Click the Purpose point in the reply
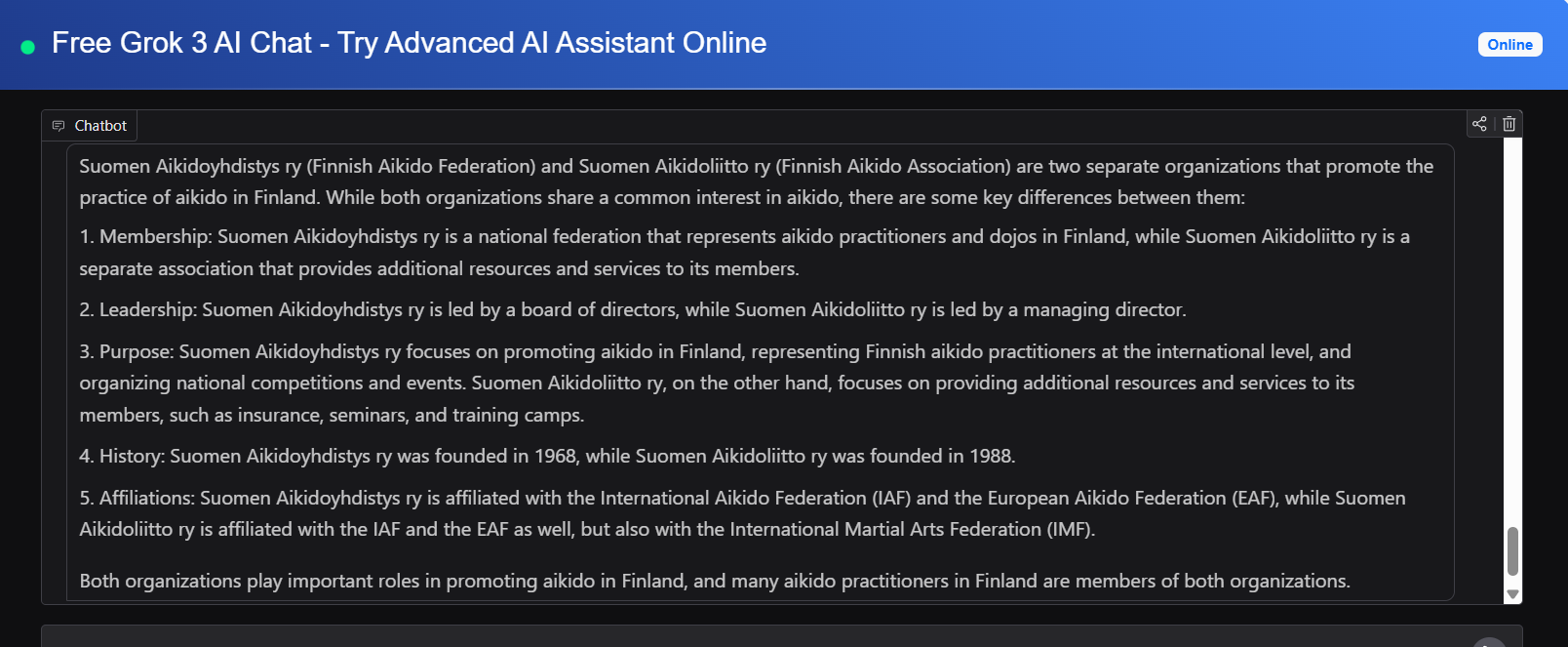The image size is (1568, 647). (716, 383)
